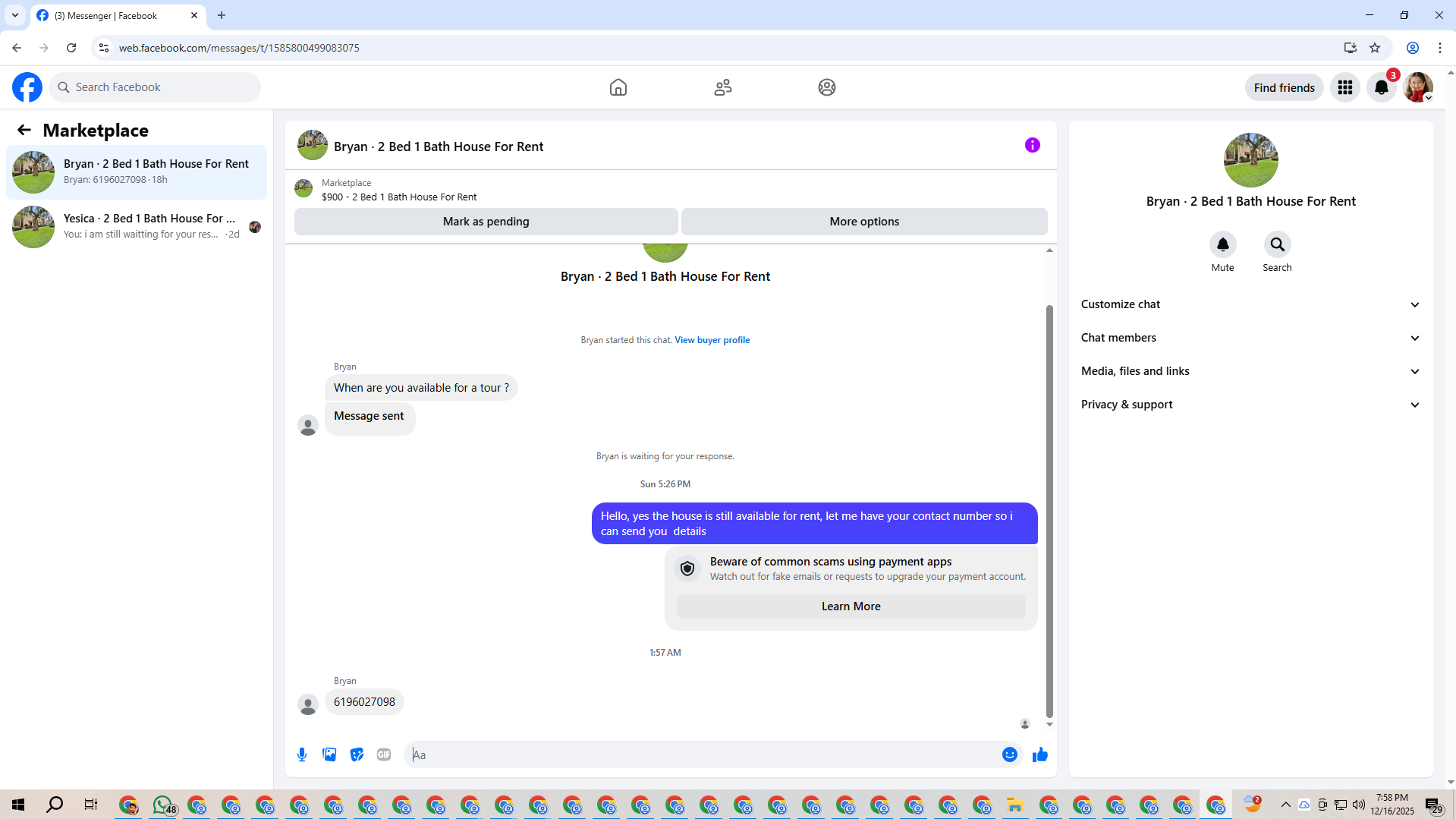Image resolution: width=1456 pixels, height=819 pixels.
Task: Choose a sticker to send
Action: coord(357,754)
